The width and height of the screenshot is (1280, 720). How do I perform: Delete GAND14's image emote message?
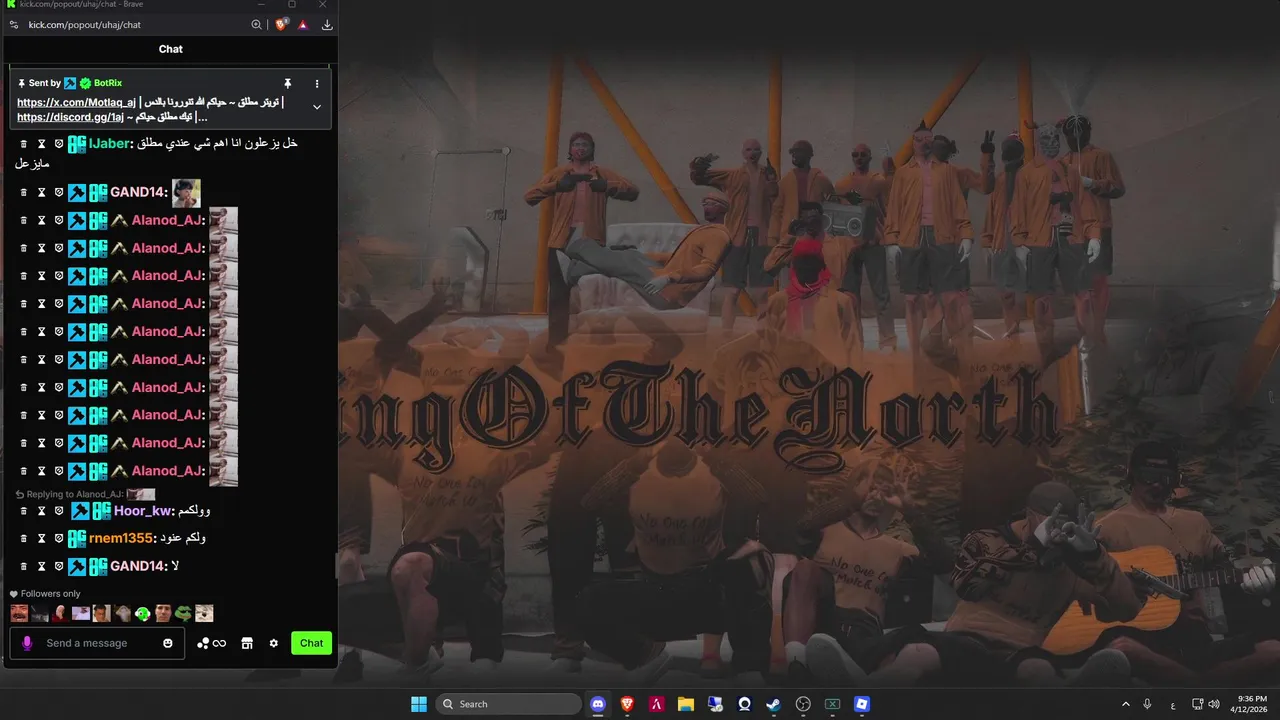coord(24,192)
